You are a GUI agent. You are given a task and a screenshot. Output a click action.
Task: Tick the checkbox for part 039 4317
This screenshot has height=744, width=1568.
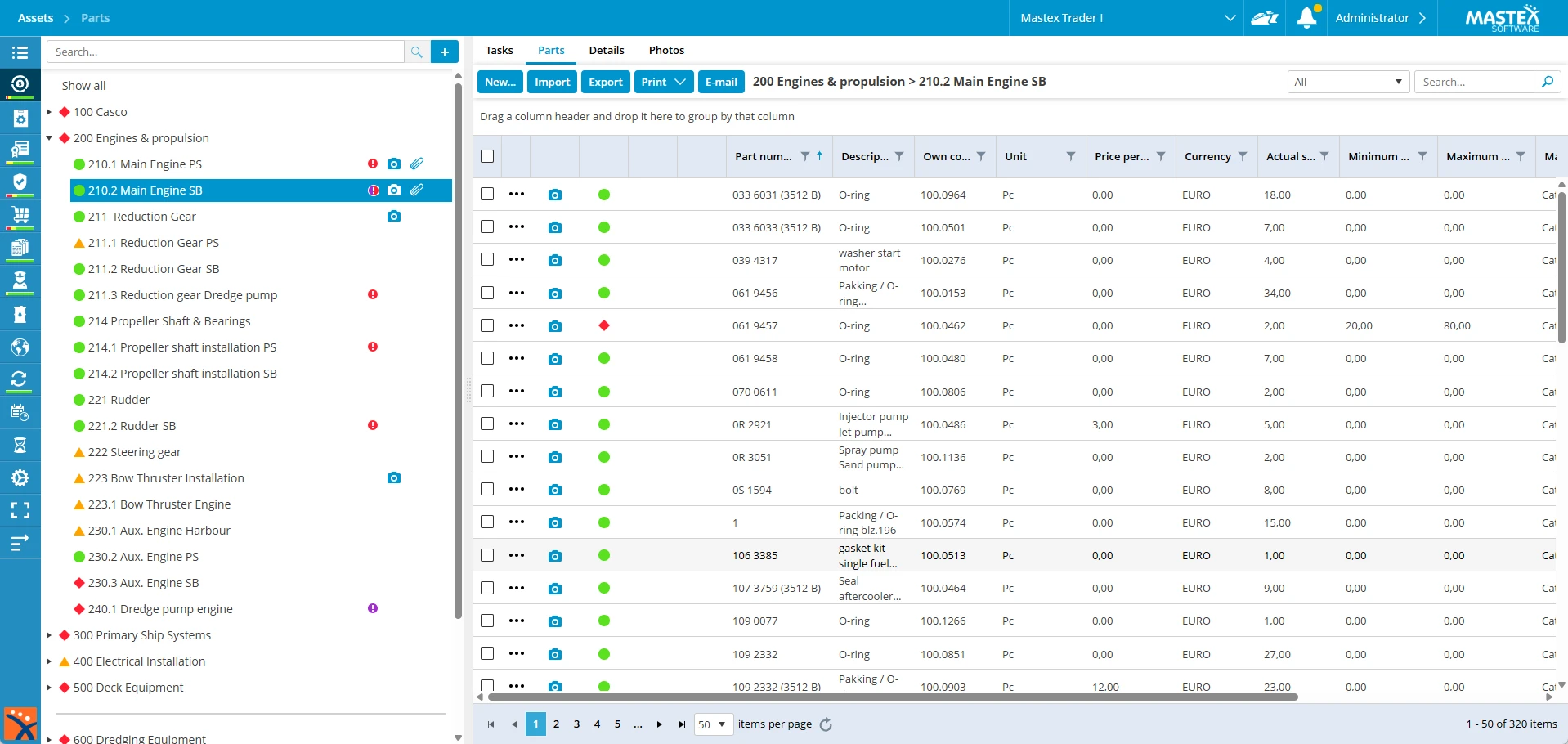(487, 259)
